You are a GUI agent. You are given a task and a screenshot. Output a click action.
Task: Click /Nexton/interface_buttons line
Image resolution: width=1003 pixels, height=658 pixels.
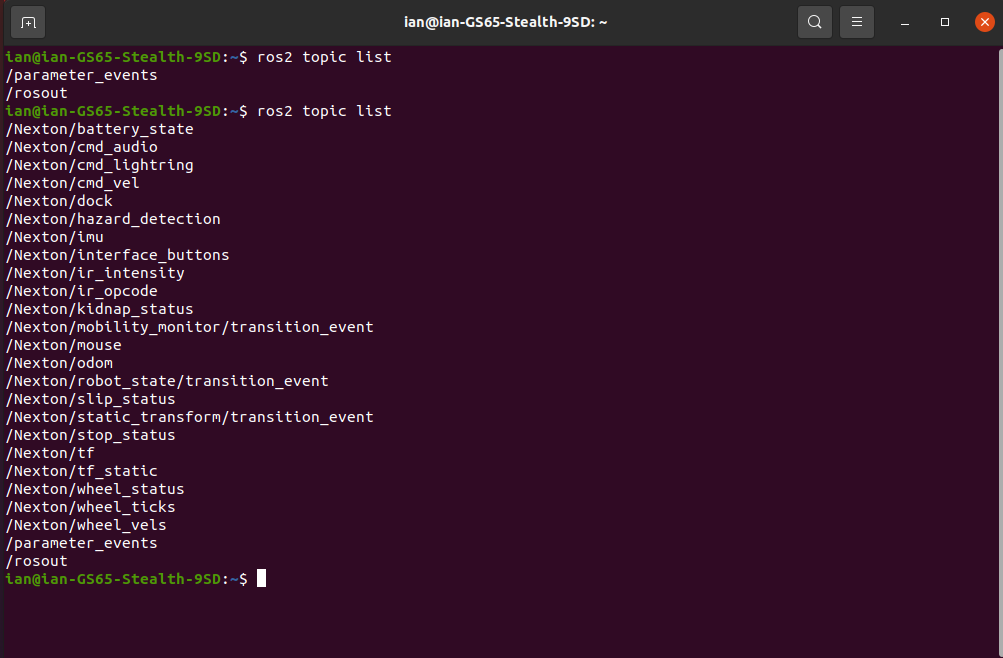pos(118,255)
